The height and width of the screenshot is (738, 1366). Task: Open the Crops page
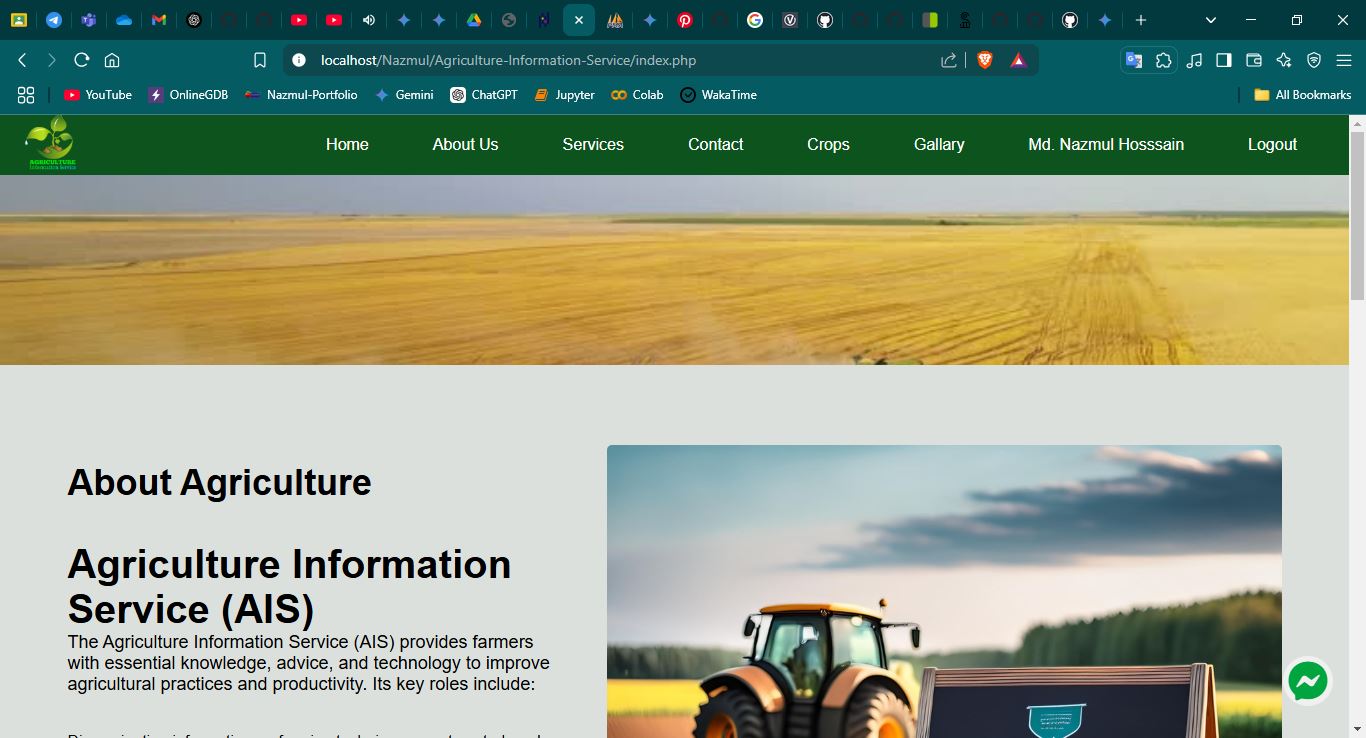(x=828, y=144)
